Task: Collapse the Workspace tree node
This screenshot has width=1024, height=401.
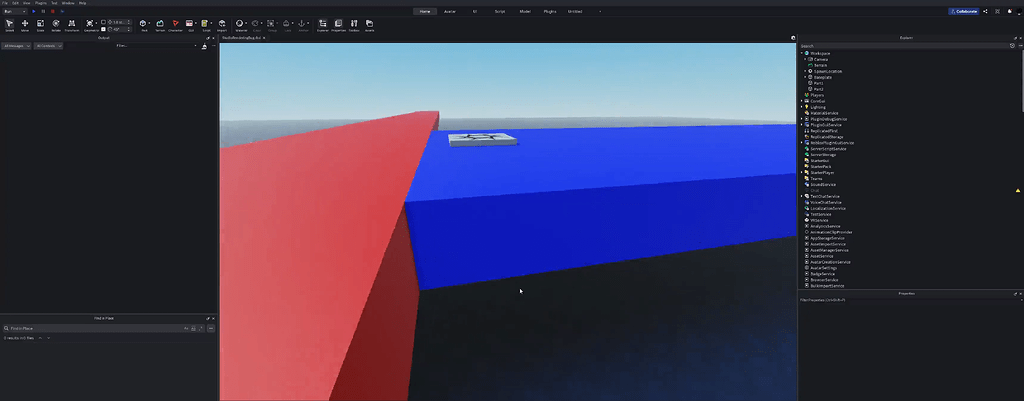Action: pos(801,53)
